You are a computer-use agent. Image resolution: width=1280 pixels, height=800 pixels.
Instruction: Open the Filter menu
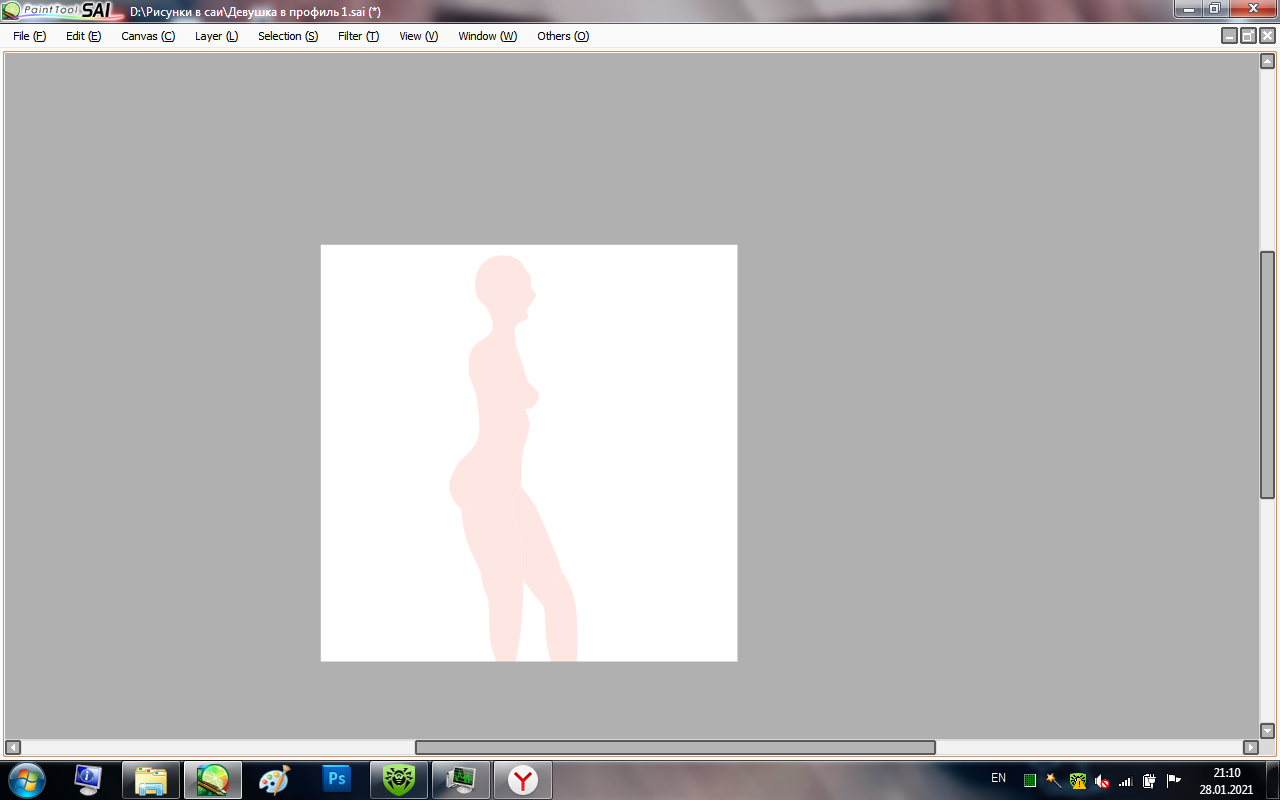click(x=358, y=36)
